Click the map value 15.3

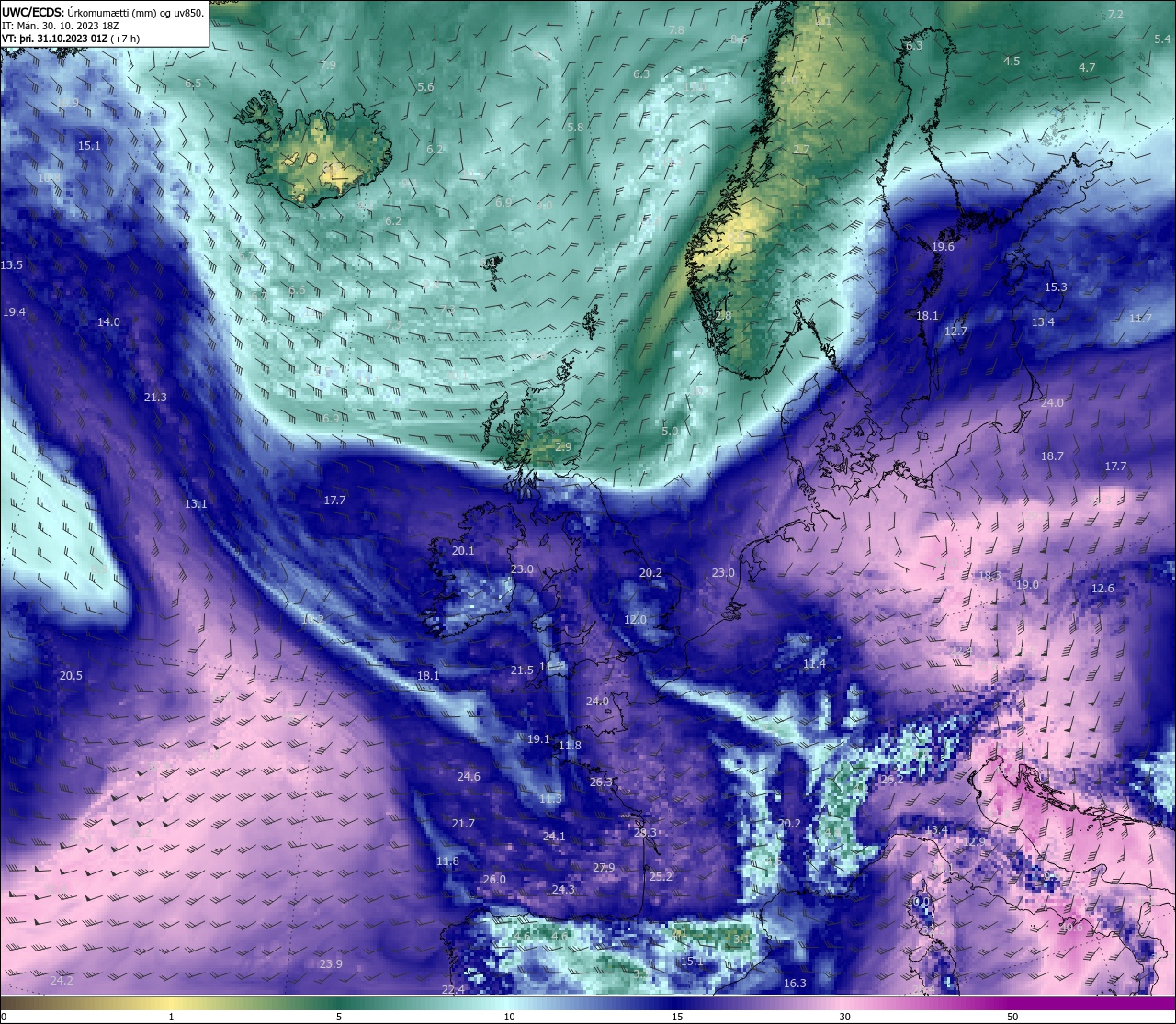click(1056, 287)
